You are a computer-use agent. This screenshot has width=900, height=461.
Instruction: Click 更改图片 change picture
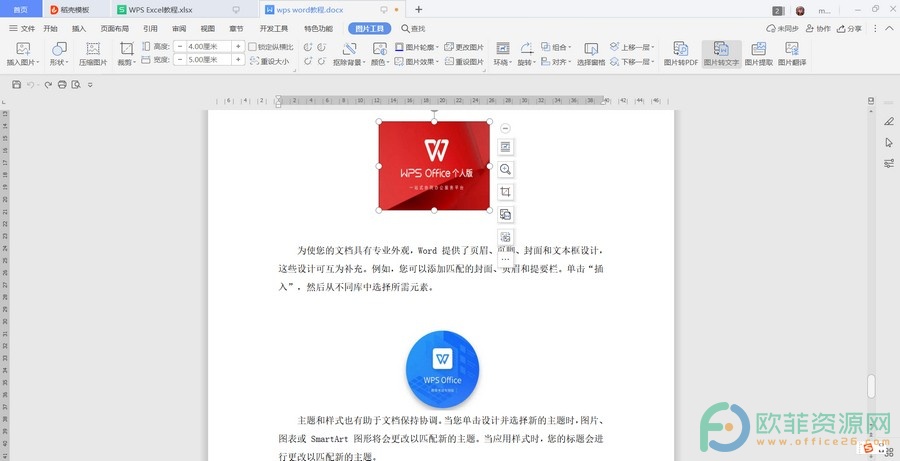pos(464,47)
